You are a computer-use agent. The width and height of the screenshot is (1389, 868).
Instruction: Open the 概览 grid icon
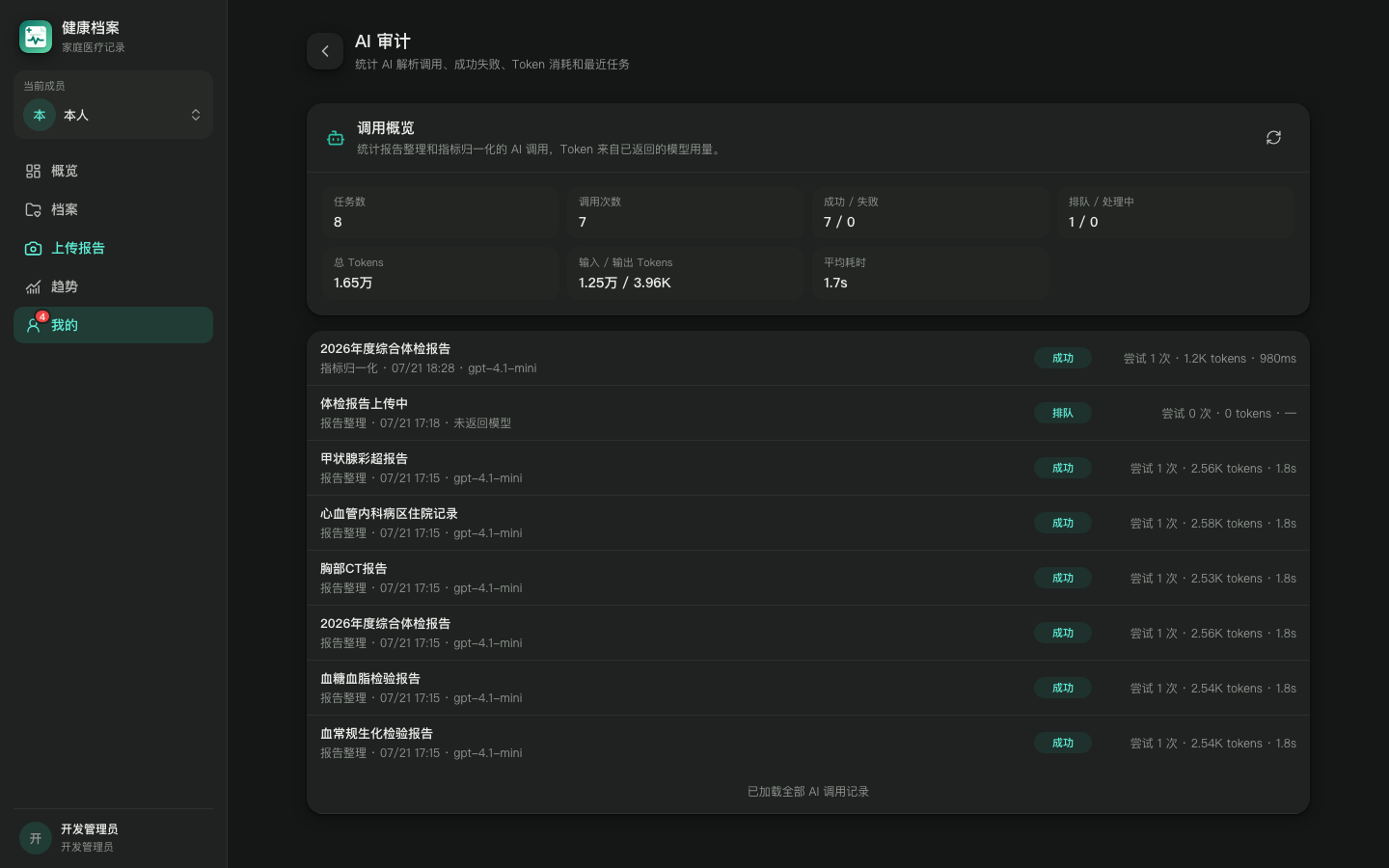[x=33, y=171]
